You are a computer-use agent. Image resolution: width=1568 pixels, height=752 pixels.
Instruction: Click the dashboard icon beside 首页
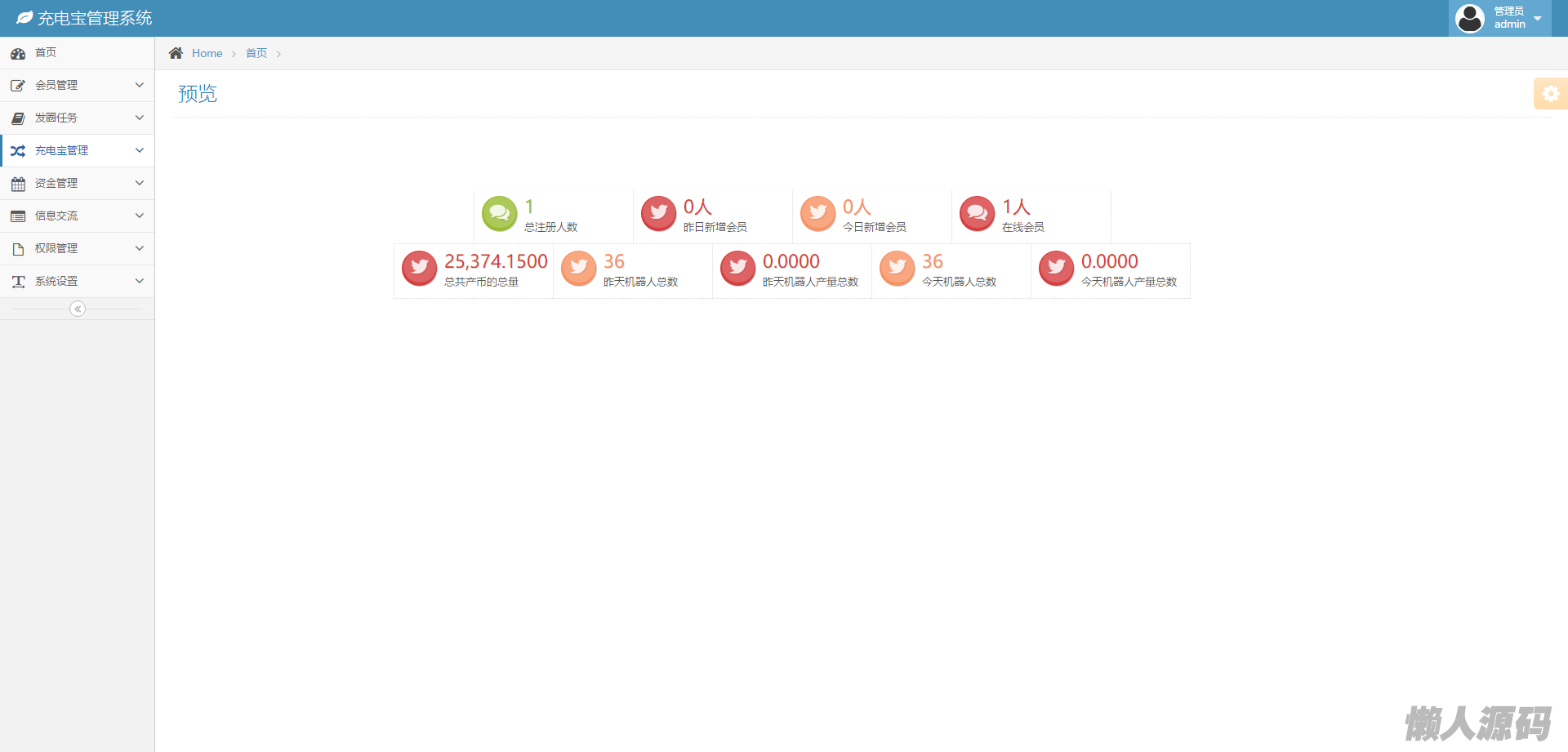(x=18, y=53)
